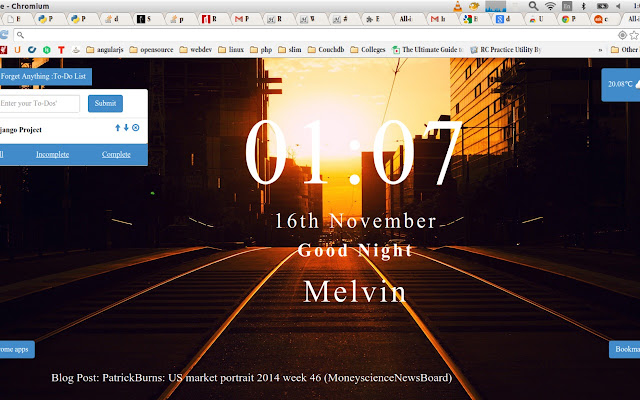Bookmark this page with the star icon
The width and height of the screenshot is (640, 400).
634,36
